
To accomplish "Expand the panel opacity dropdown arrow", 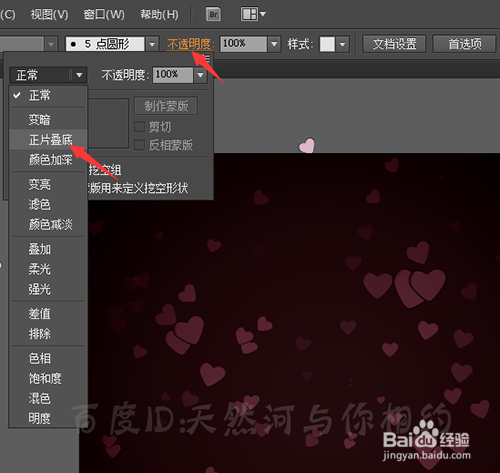I will coord(200,75).
